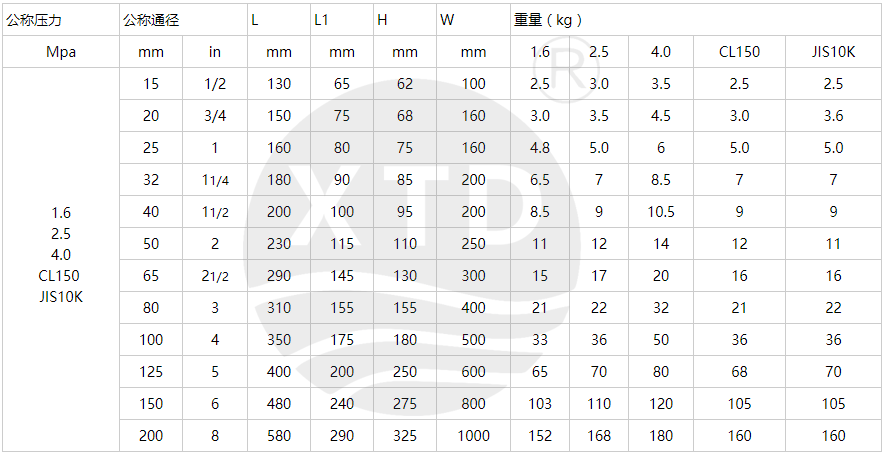Click the 3/4 inch size cell

click(215, 116)
